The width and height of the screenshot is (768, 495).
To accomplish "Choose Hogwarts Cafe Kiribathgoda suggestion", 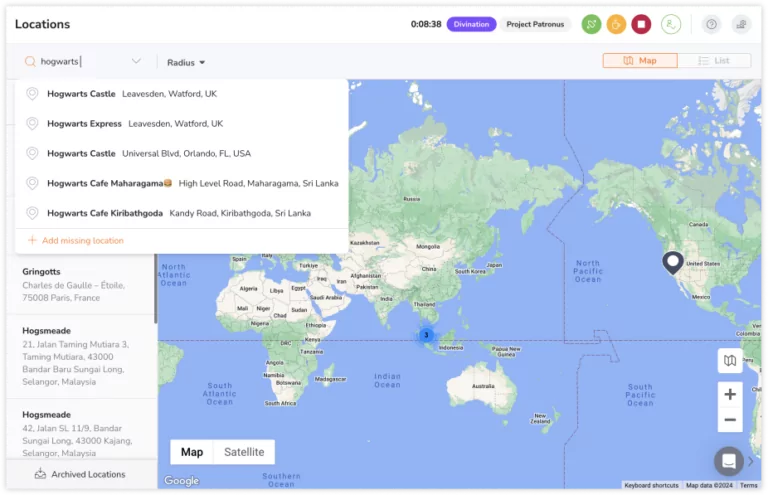I will 182,213.
